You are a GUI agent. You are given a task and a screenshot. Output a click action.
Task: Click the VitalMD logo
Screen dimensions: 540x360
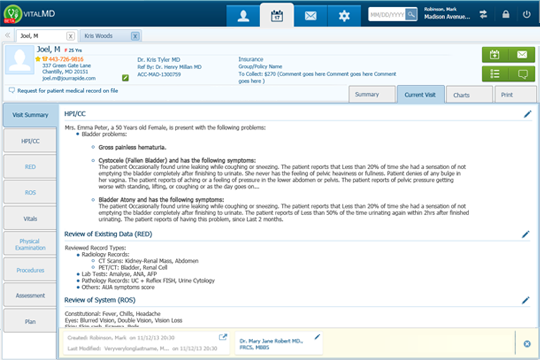[29, 14]
